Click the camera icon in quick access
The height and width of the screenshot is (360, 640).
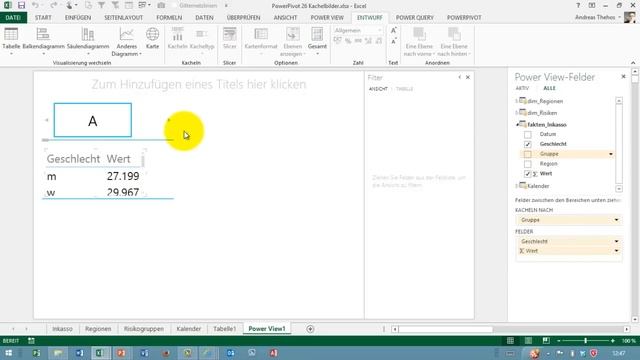coord(161,6)
